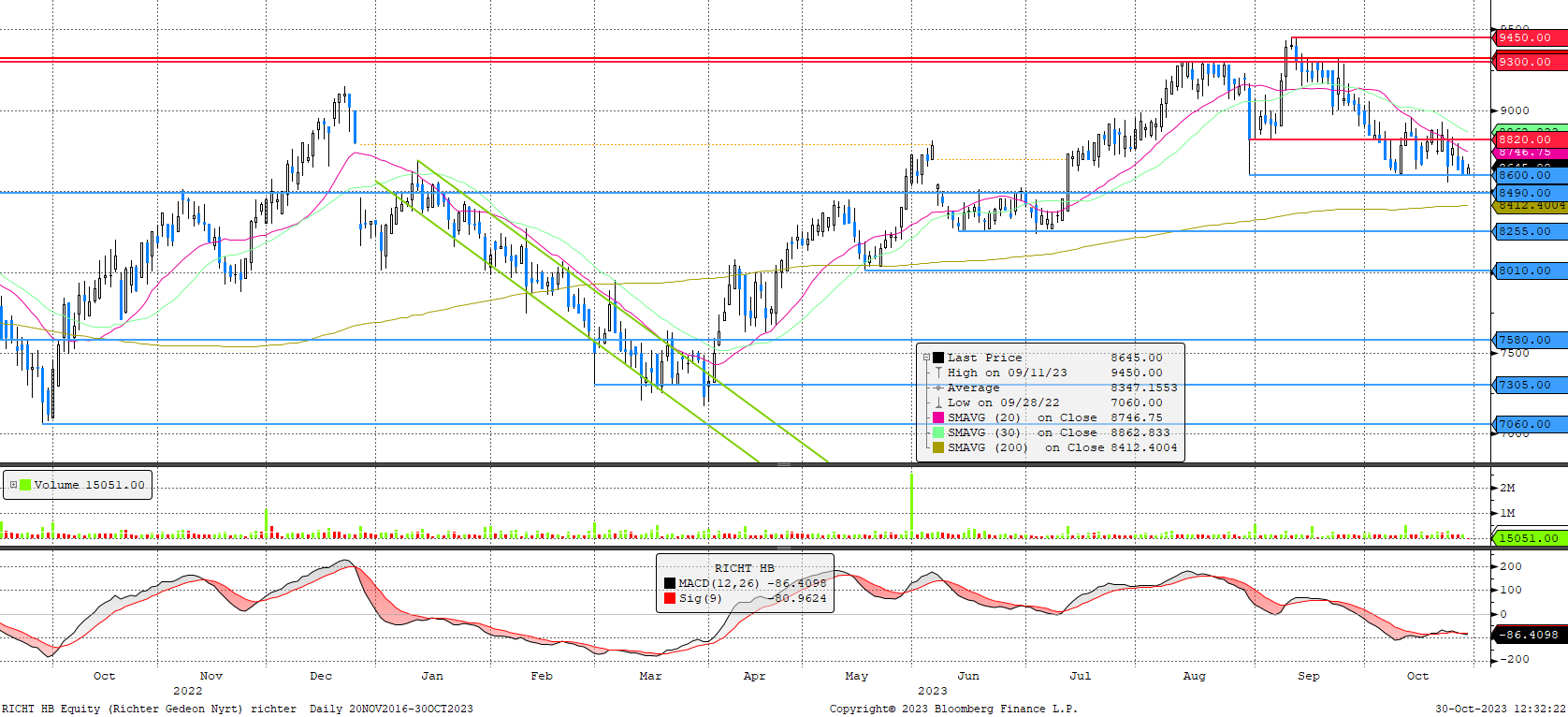Click the 1M volume axis label
1568x717 pixels.
(1507, 513)
